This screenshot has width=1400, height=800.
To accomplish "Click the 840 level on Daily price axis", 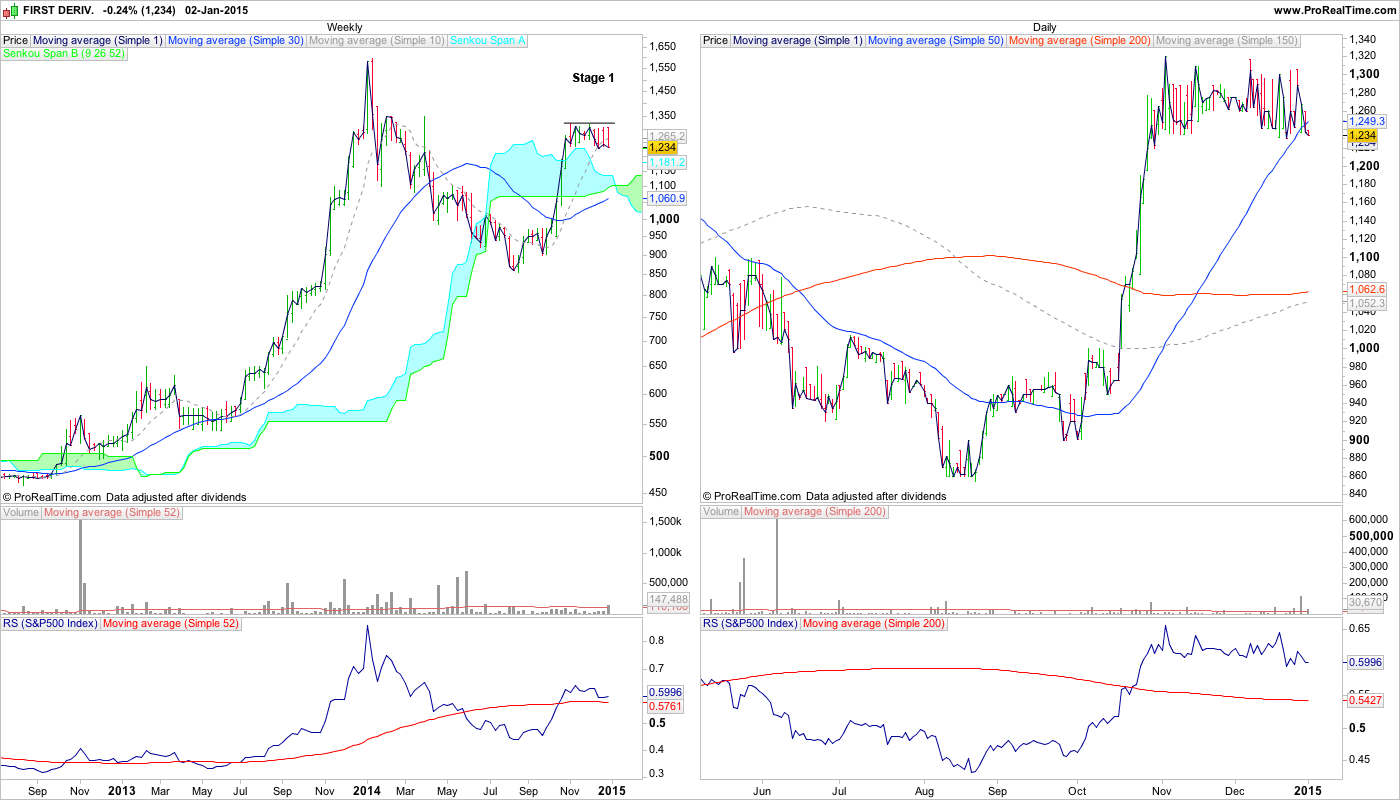I will click(1358, 493).
